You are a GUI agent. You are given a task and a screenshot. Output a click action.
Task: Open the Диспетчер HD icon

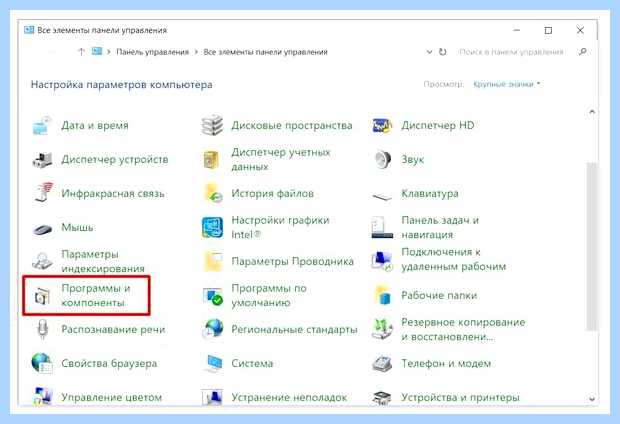click(x=382, y=126)
